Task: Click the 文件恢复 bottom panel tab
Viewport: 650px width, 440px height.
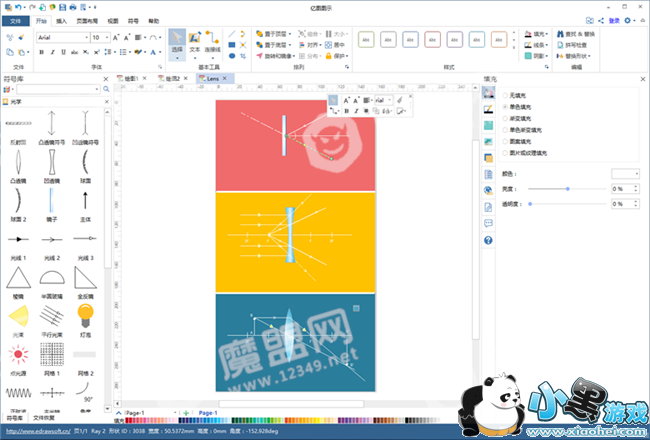Action: click(x=44, y=418)
